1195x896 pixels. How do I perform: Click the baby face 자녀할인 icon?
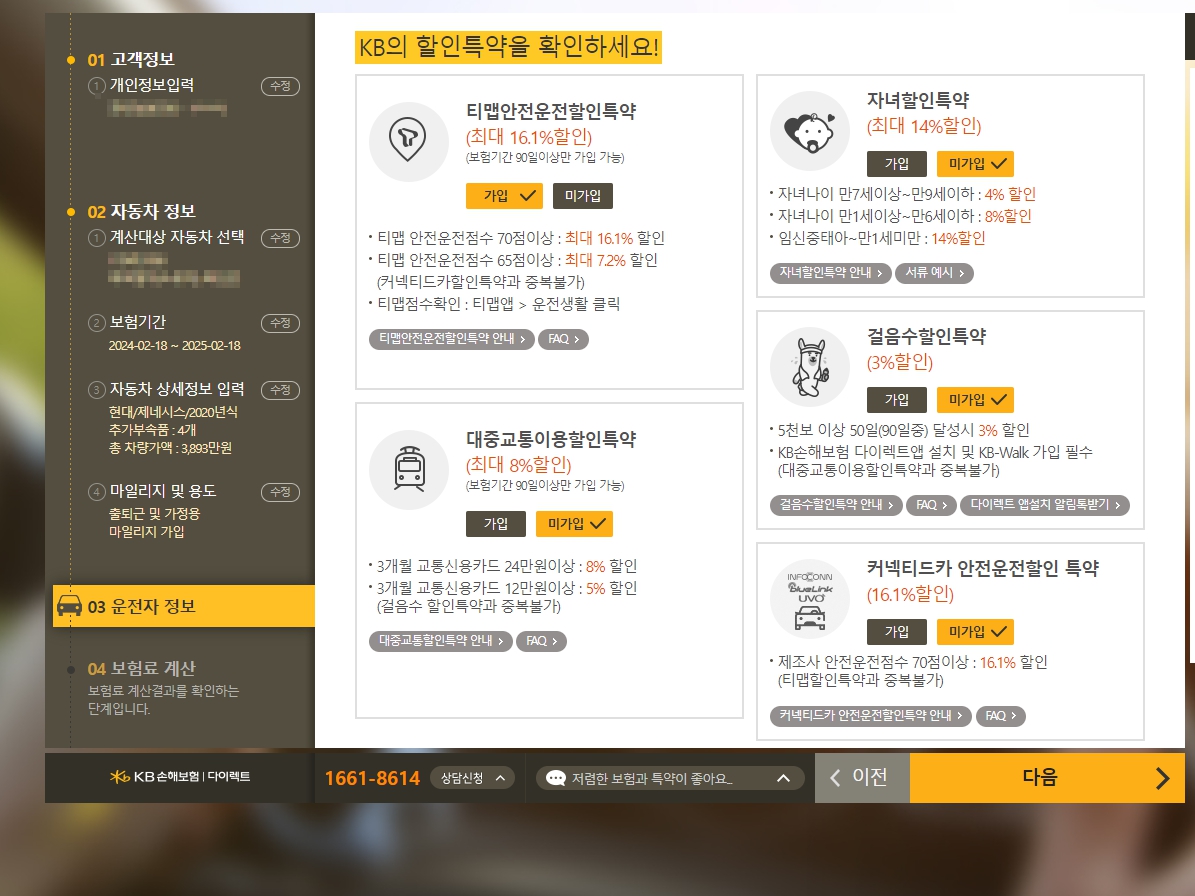pyautogui.click(x=810, y=131)
